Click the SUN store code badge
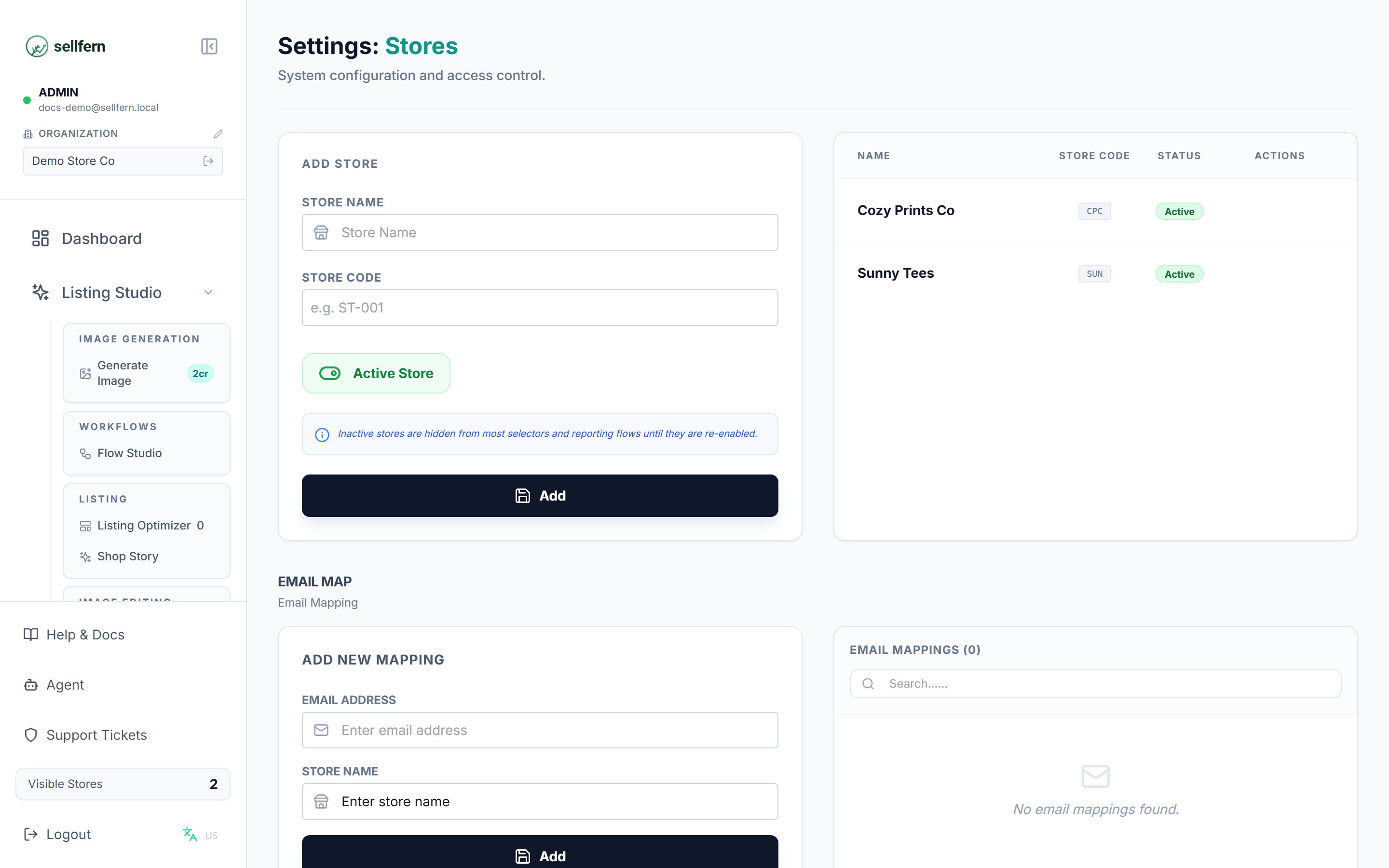The width and height of the screenshot is (1389, 868). click(x=1094, y=274)
